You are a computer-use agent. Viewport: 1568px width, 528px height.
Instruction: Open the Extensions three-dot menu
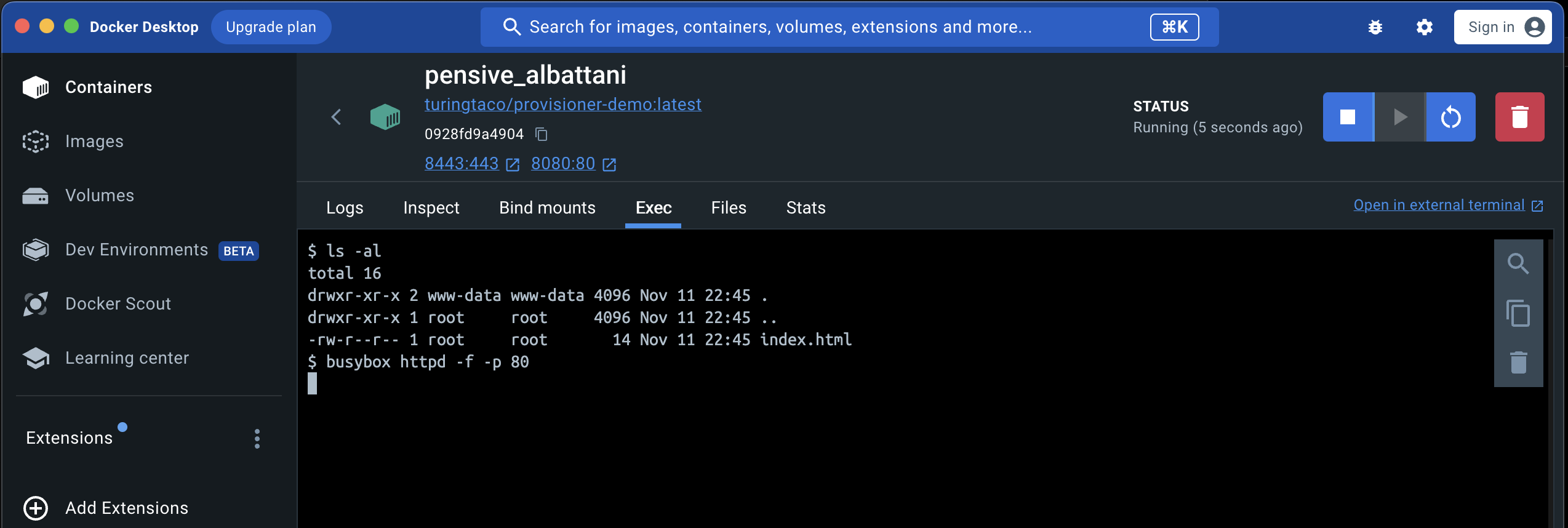[257, 439]
